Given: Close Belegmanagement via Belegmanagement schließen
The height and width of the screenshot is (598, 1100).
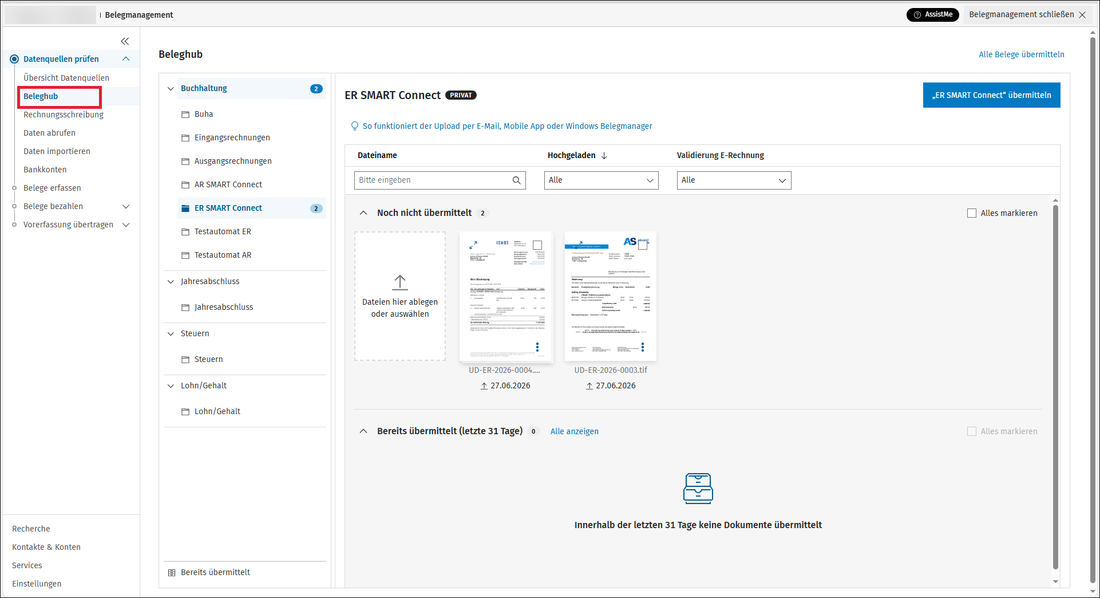Looking at the screenshot, I should pyautogui.click(x=1027, y=15).
